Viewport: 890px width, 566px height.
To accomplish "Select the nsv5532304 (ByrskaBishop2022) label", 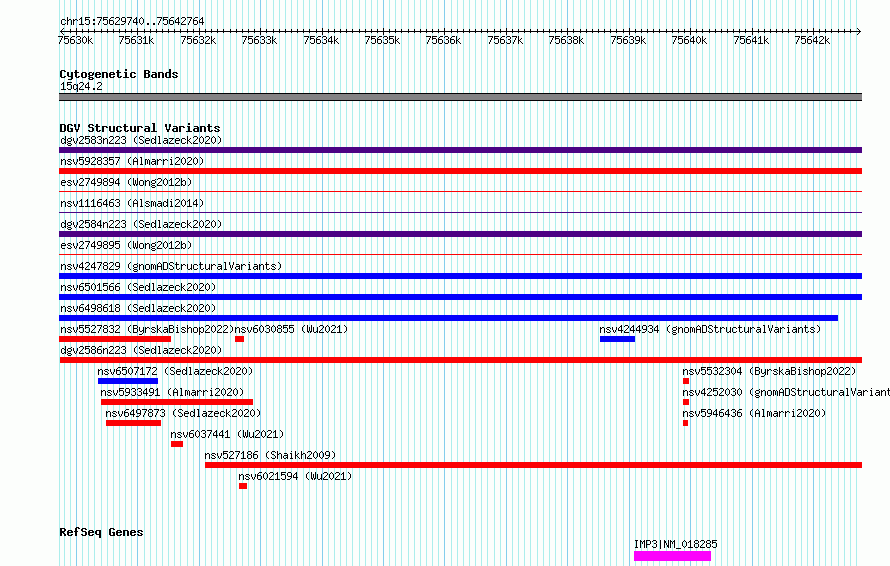I will point(769,371).
